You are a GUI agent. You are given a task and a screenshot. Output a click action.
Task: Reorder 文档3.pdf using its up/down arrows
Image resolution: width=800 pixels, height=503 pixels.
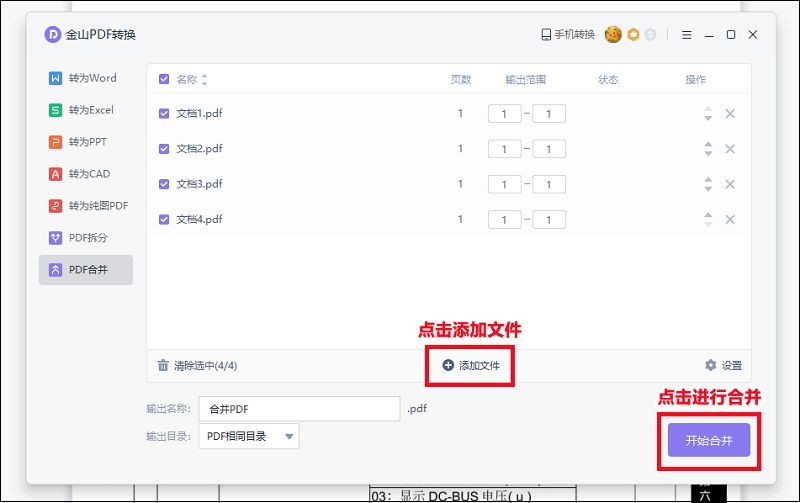tap(708, 184)
